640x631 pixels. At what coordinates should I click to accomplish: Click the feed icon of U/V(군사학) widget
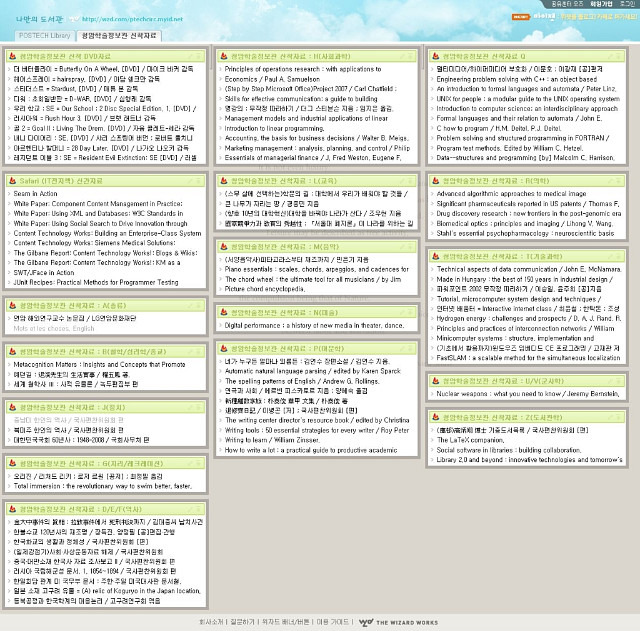[436, 380]
